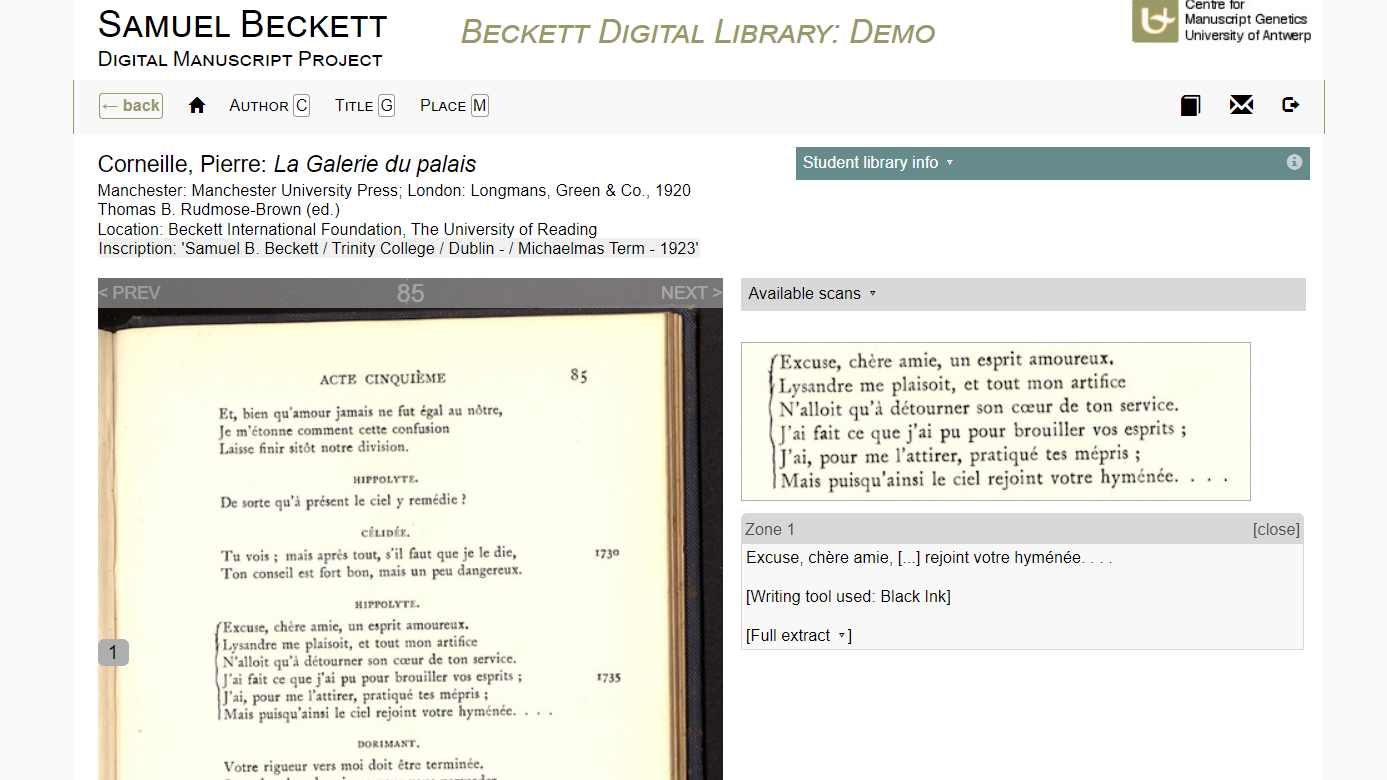1387x780 pixels.
Task: Click the info circle icon
Action: coord(1294,162)
